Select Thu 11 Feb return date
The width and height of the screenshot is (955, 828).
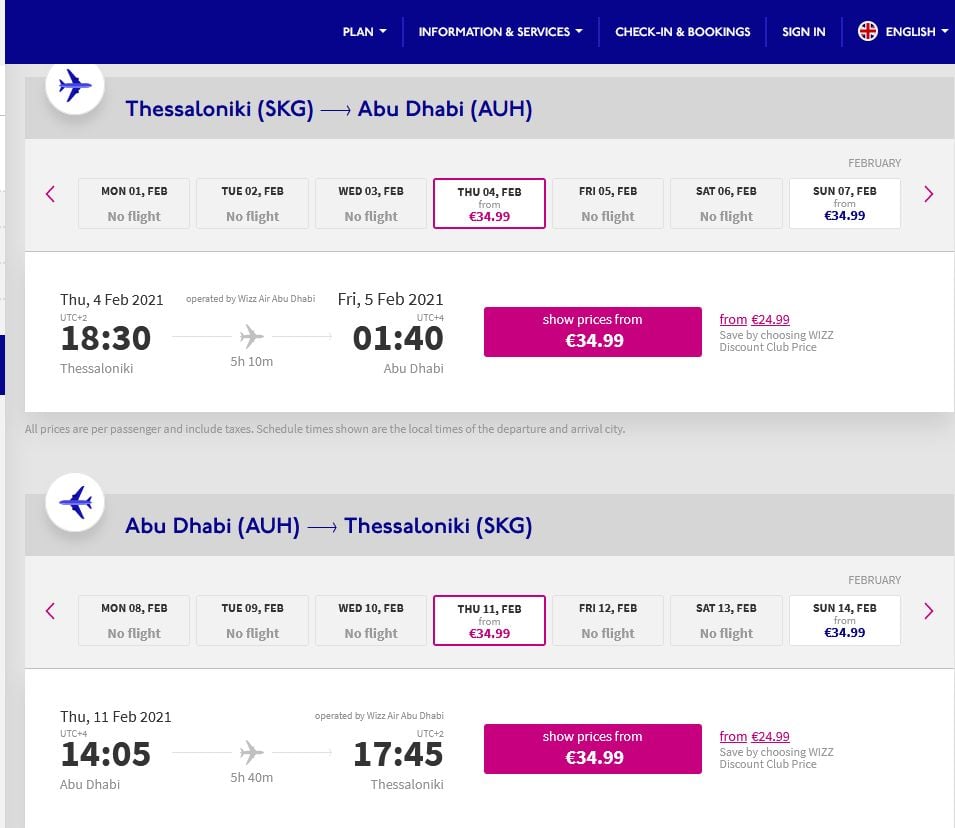tap(489, 620)
